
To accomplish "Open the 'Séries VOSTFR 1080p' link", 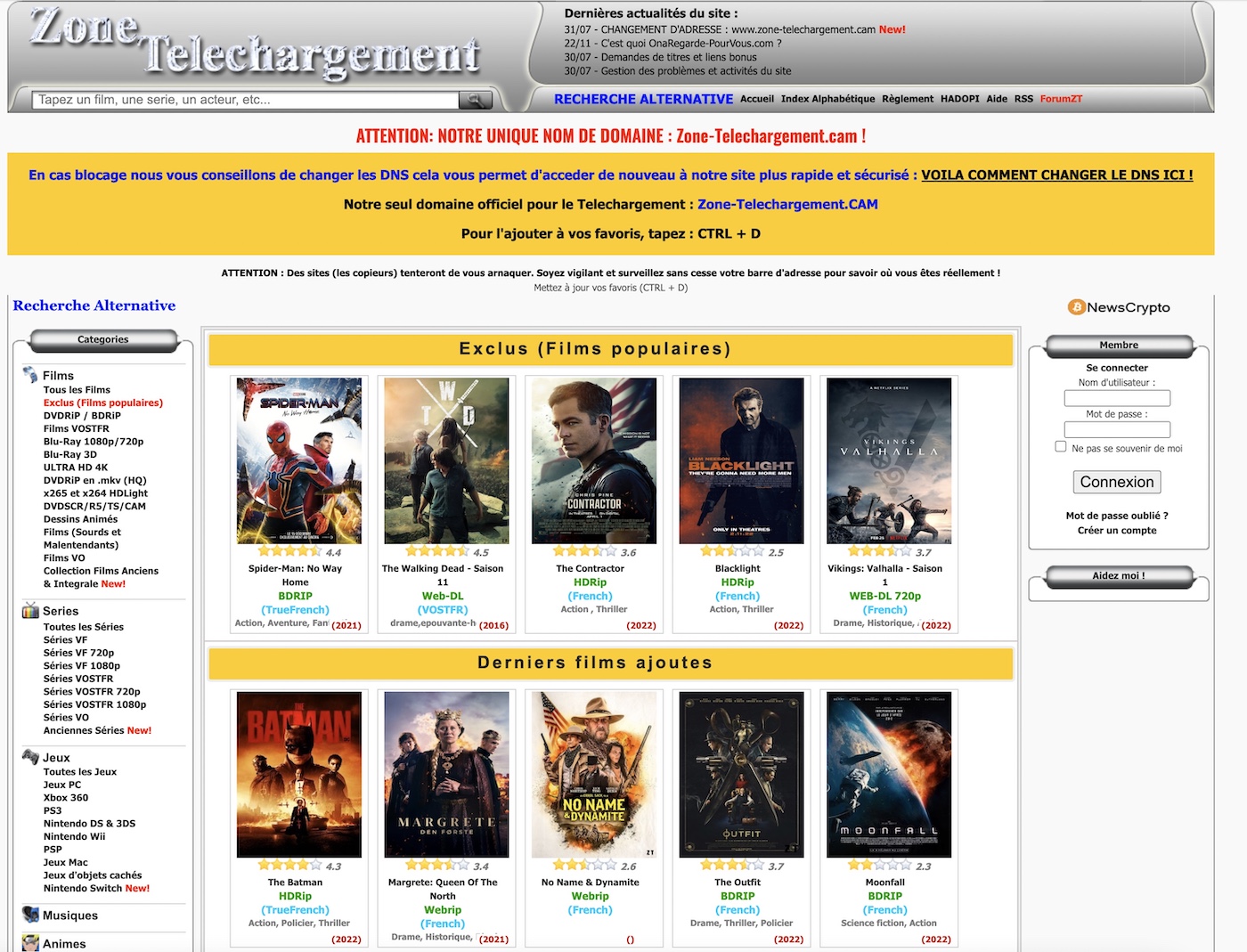I will 94,704.
